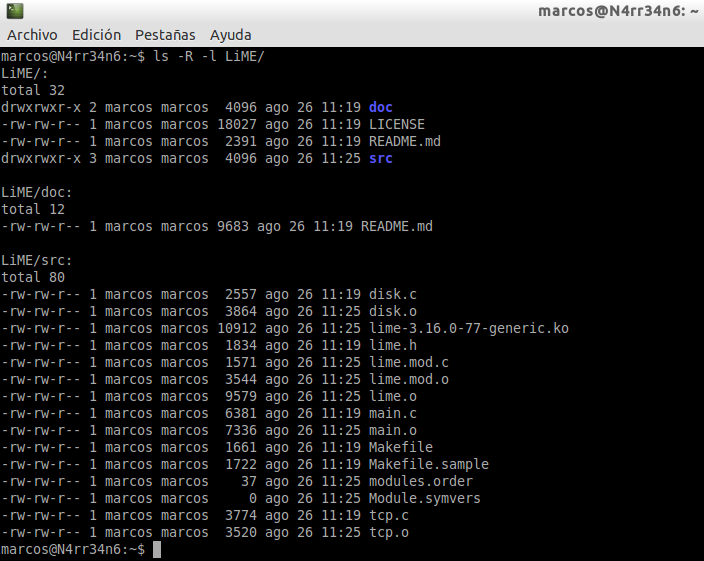Click lime-3.16.0-77-generic.ko in the listing

(x=468, y=329)
